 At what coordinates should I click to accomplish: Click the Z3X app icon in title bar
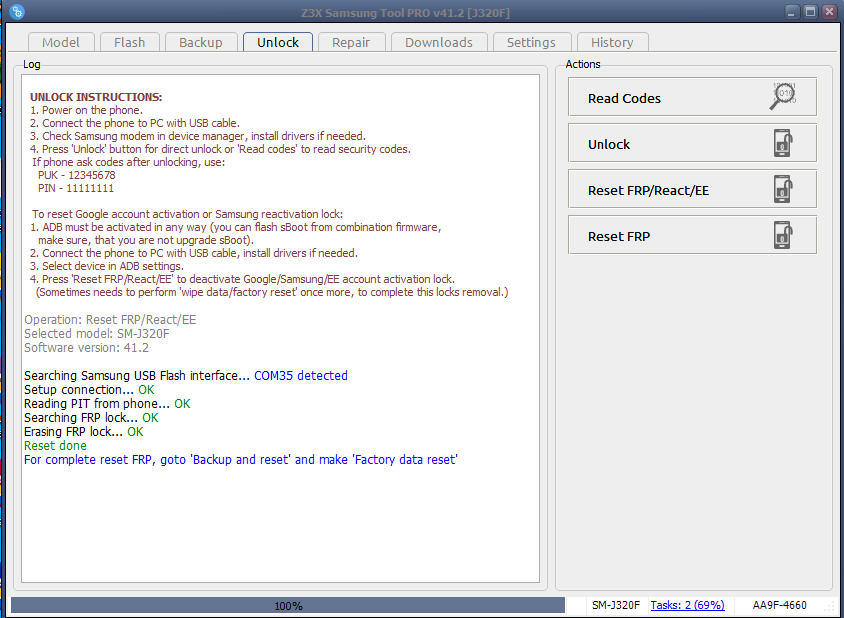[x=17, y=11]
